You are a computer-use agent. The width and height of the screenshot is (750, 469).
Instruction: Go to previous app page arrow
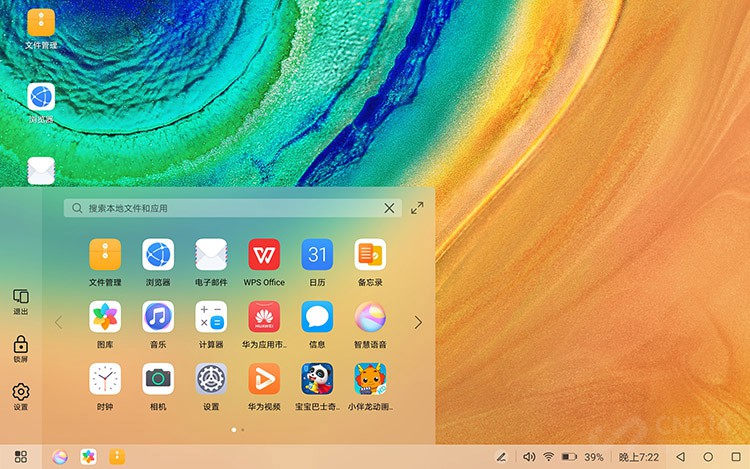58,322
